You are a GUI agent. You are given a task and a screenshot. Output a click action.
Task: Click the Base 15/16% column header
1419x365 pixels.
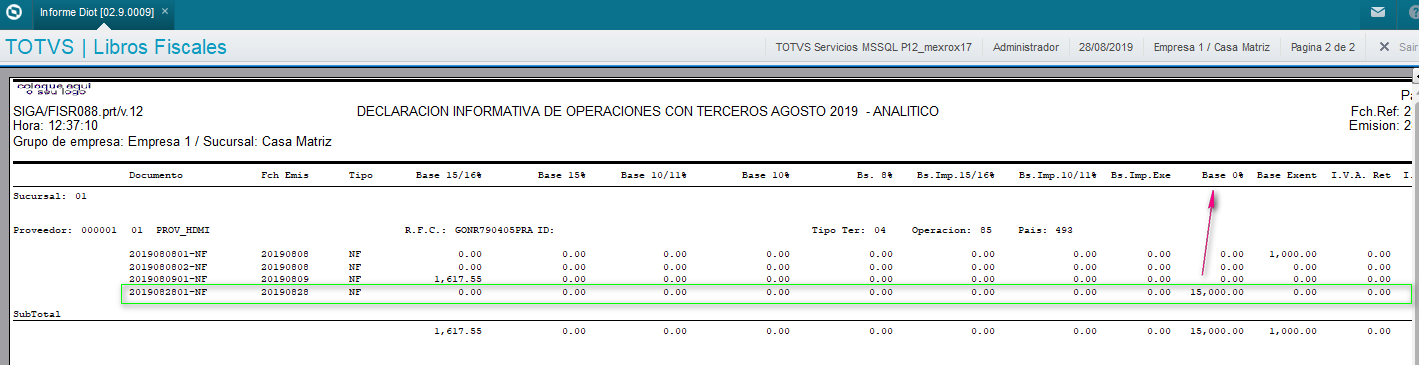[x=449, y=175]
